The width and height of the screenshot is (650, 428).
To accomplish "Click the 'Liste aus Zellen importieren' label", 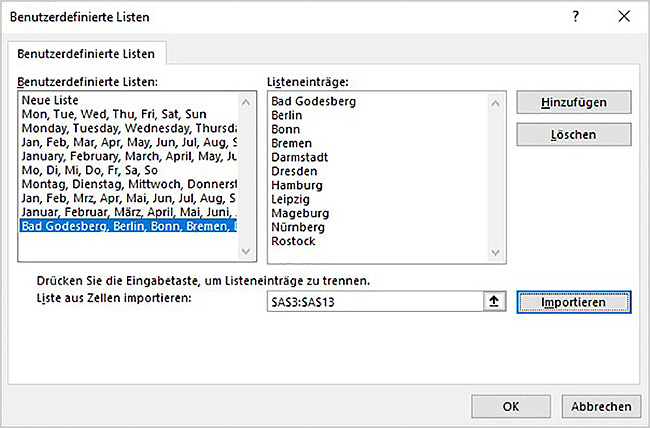I will (114, 298).
